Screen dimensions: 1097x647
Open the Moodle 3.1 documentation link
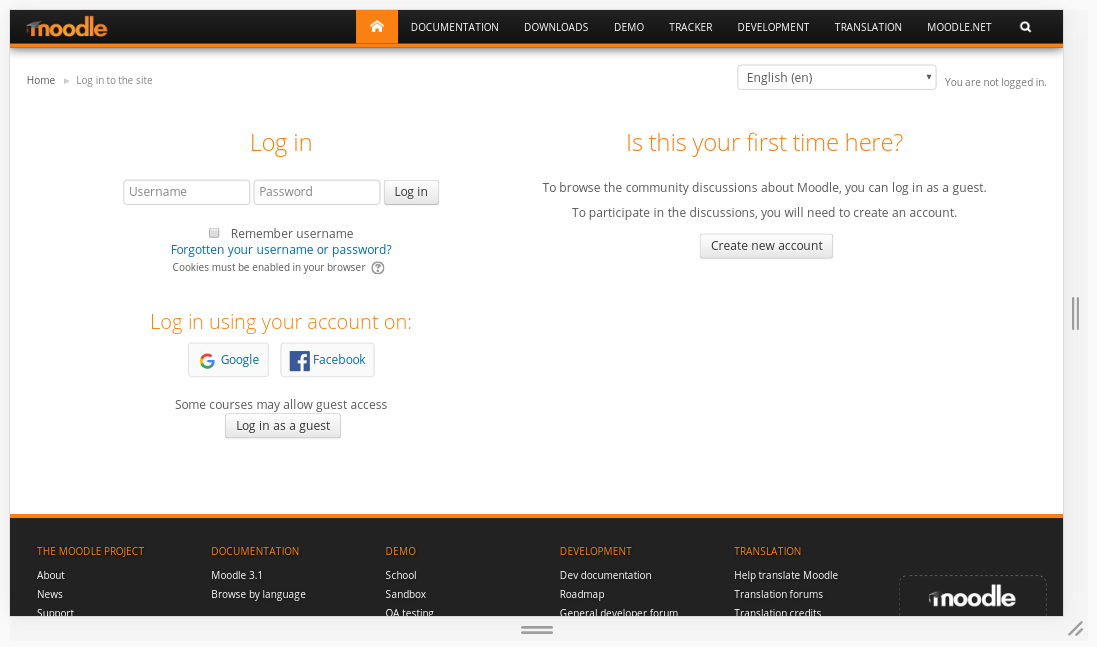pos(236,575)
